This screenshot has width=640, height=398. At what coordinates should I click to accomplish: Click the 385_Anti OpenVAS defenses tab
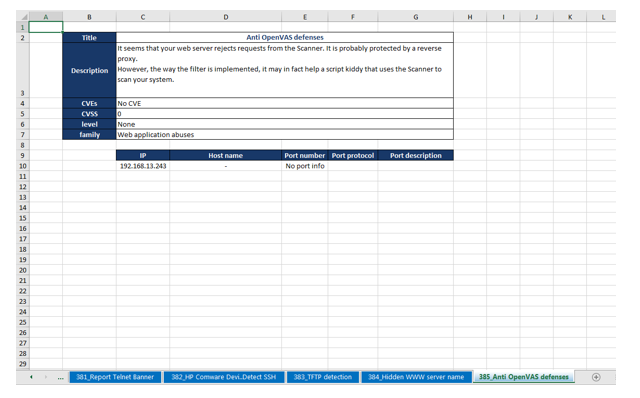[x=524, y=377]
